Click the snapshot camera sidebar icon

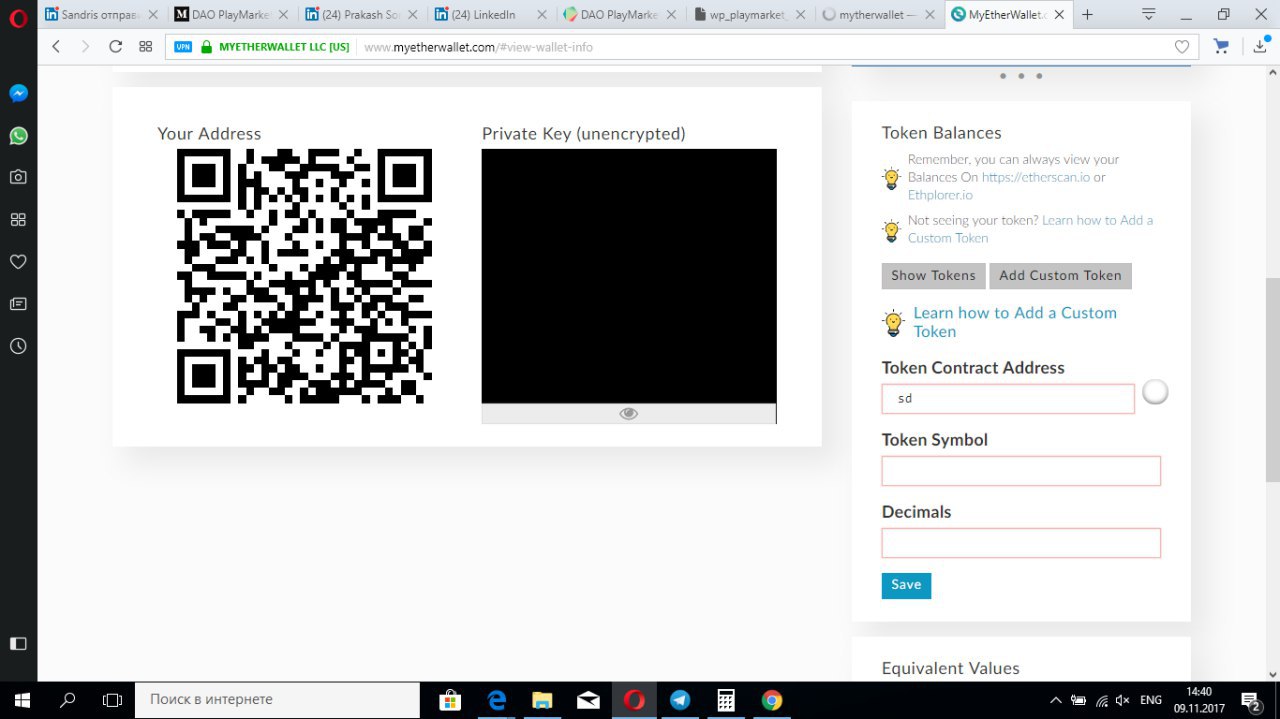(18, 177)
